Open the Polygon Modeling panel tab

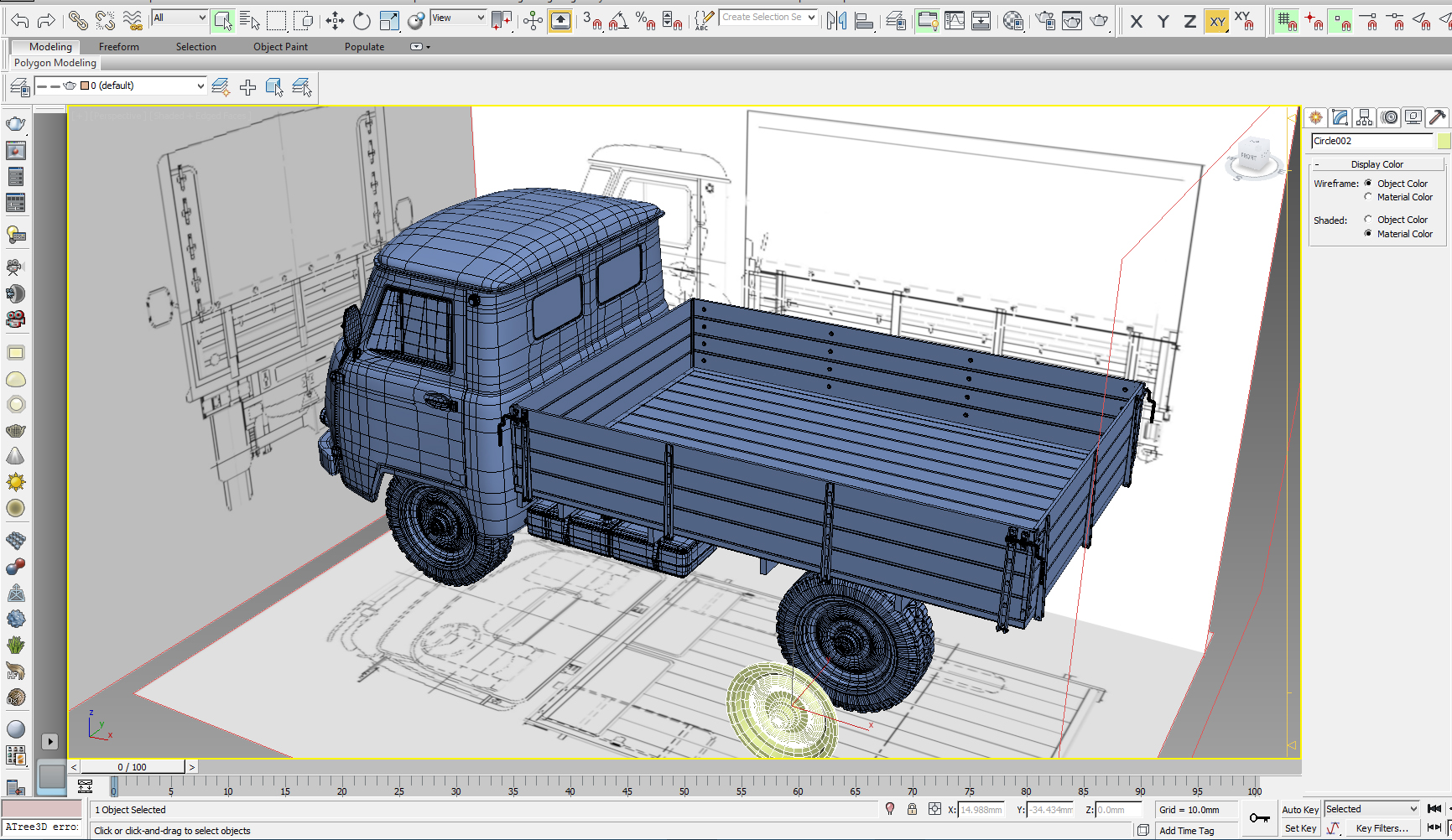tap(55, 63)
